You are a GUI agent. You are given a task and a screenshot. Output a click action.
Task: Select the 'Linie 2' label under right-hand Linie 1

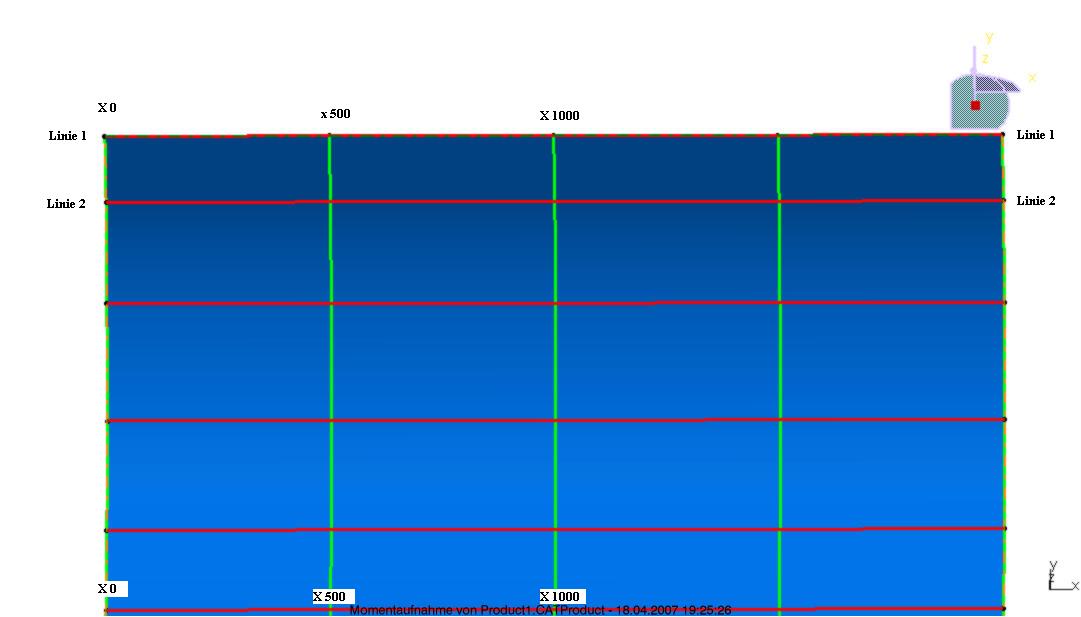point(1035,201)
